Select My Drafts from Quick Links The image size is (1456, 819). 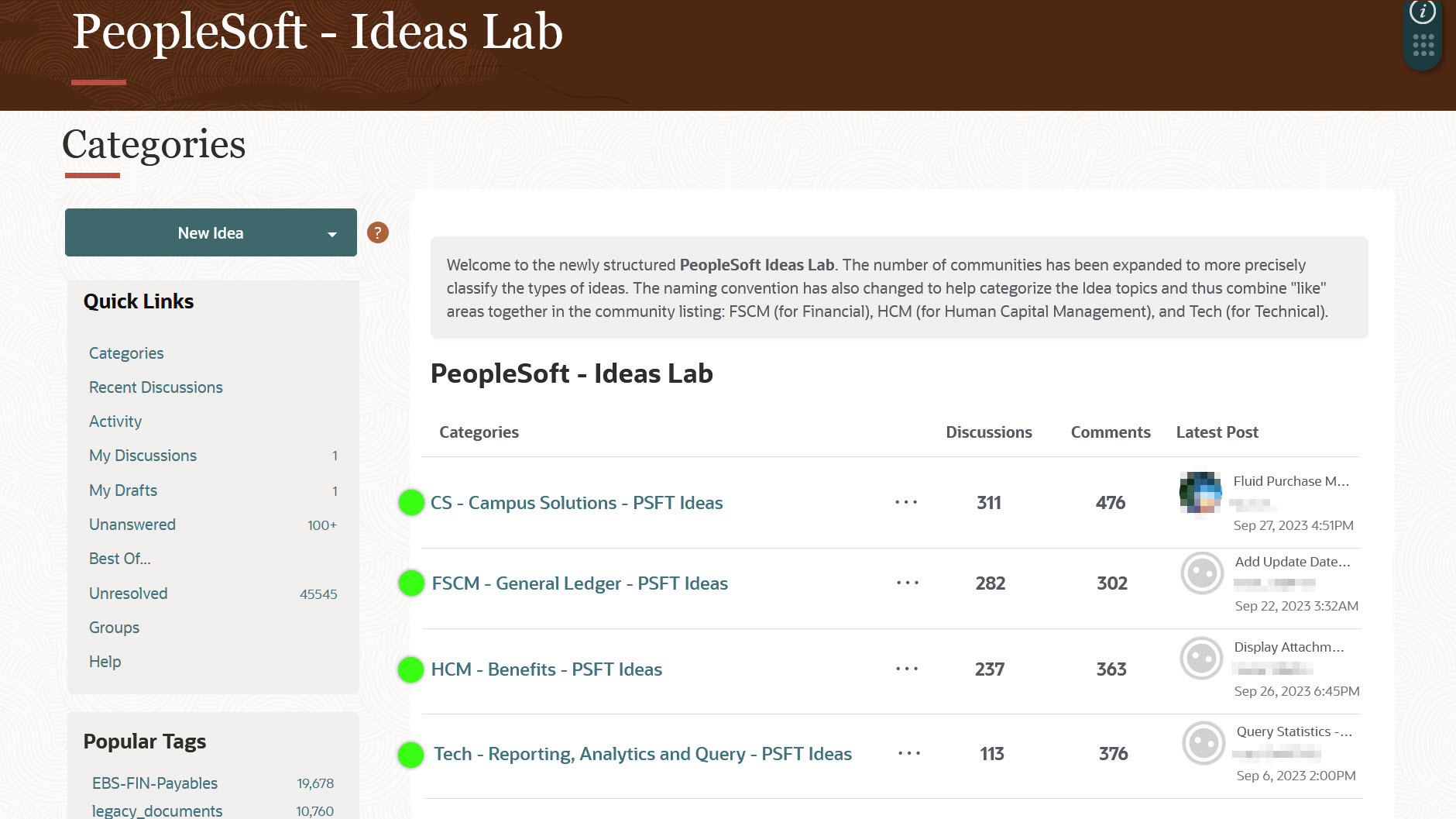pos(122,490)
